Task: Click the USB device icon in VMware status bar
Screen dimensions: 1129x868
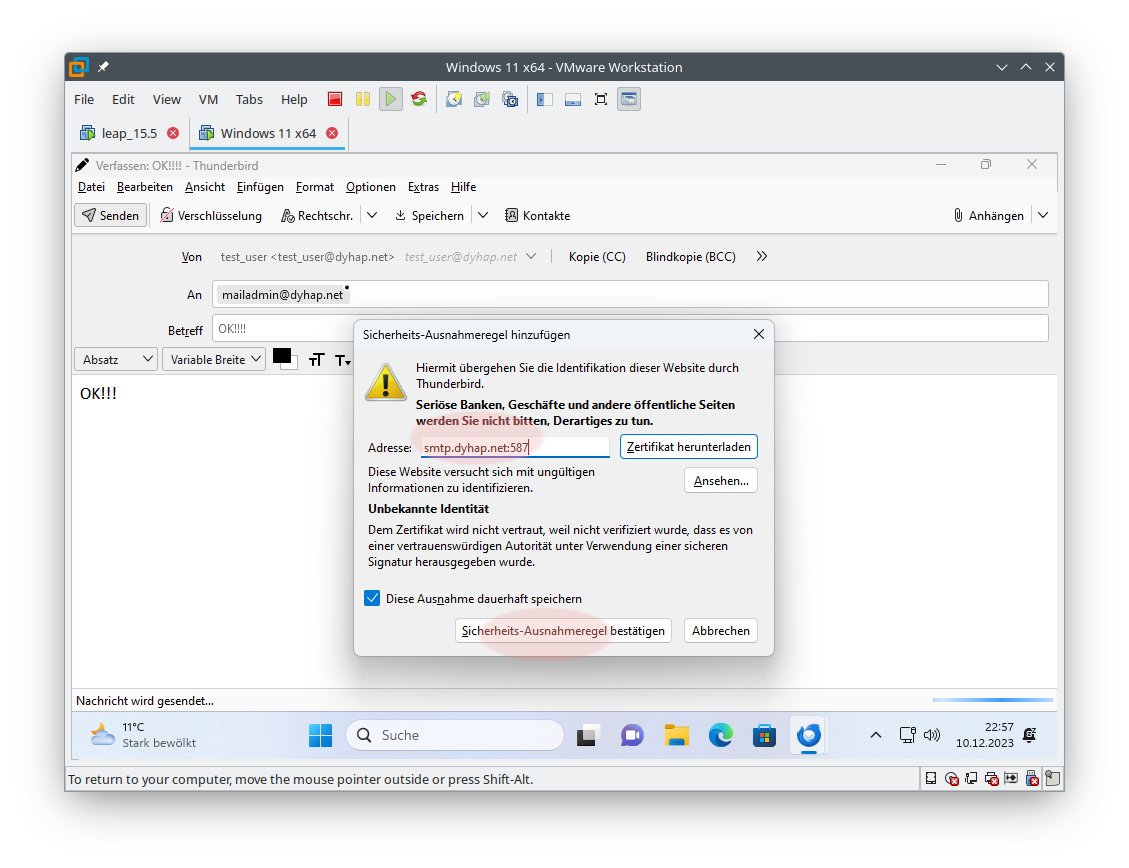Action: click(1032, 778)
